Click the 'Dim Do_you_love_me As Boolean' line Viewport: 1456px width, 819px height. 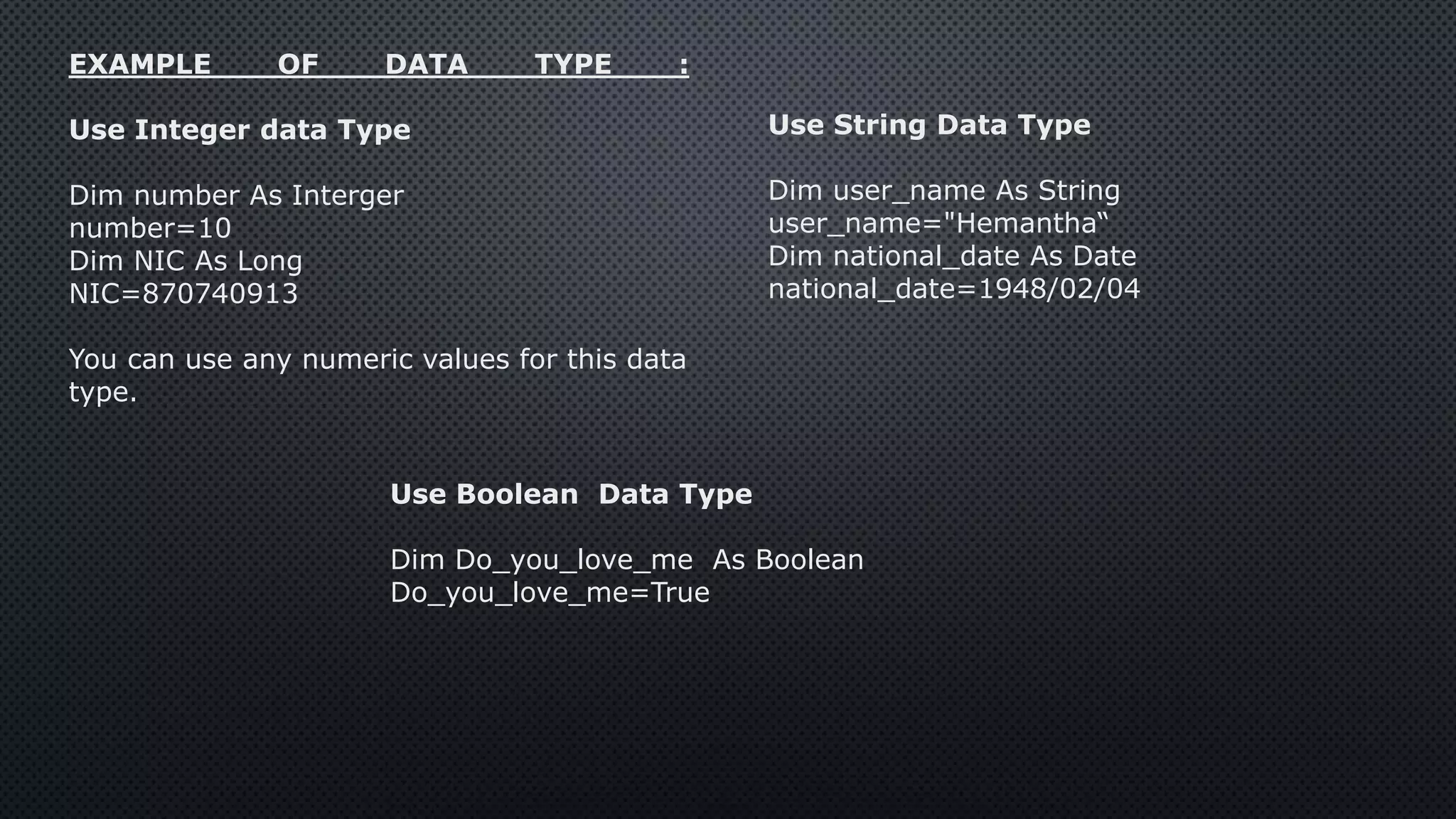coord(626,560)
